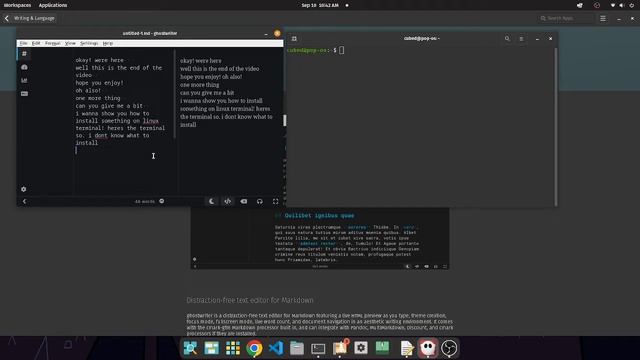
Task: Open the Edit menu in ghostwriter
Action: tap(36, 43)
